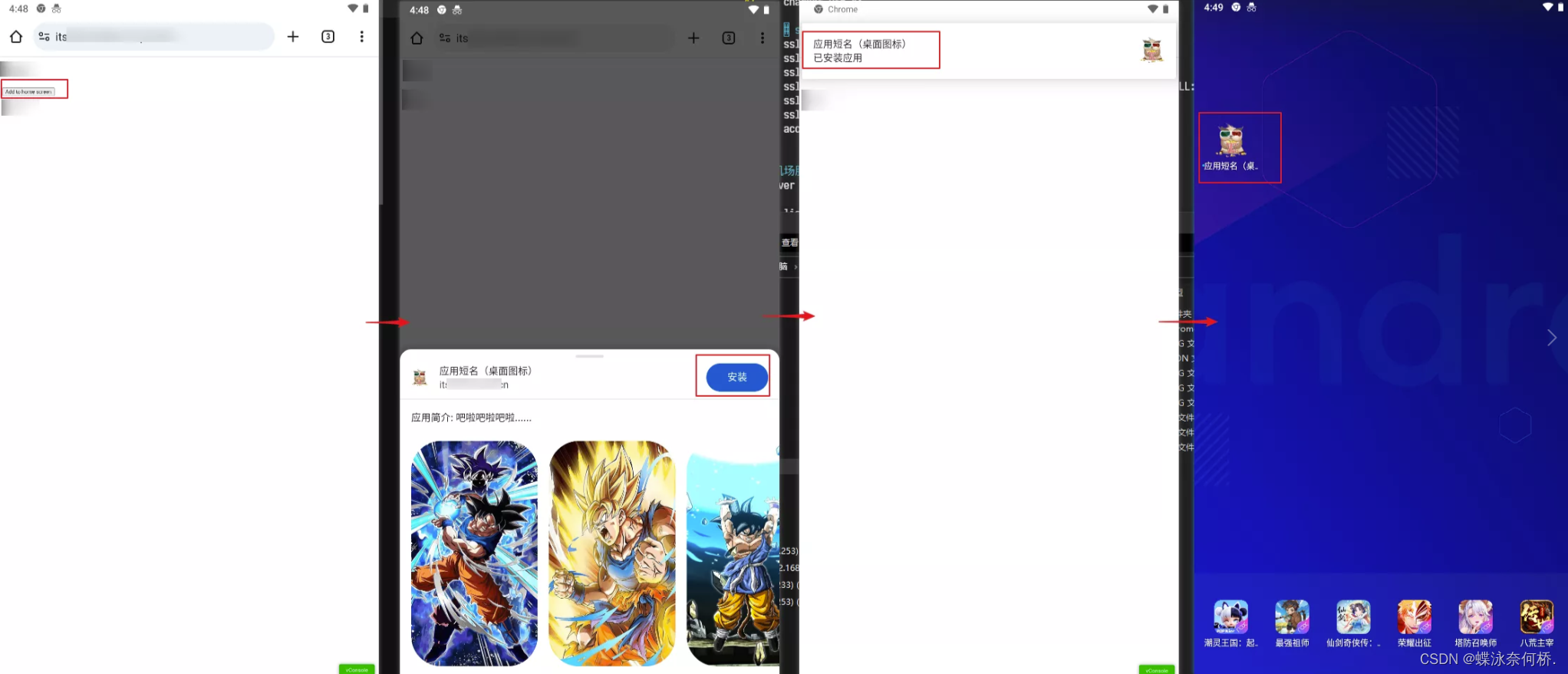Viewport: 1568px width, 674px height.
Task: Launch the 塔防召唤师 game app
Action: (1475, 623)
